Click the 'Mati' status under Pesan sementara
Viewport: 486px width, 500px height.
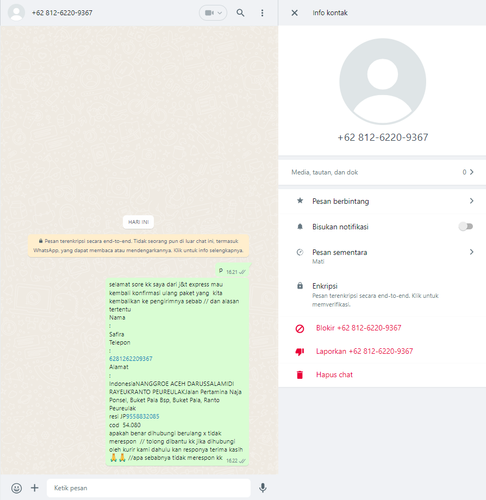point(318,262)
